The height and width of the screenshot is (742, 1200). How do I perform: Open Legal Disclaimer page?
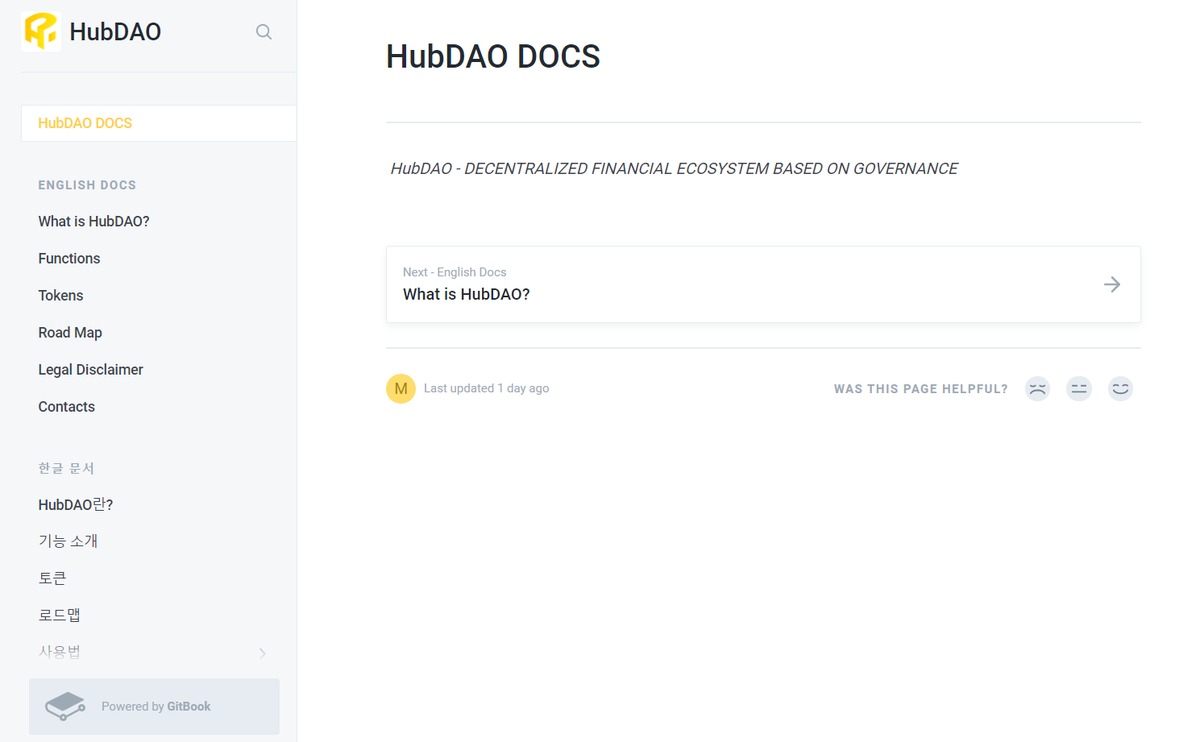tap(91, 369)
